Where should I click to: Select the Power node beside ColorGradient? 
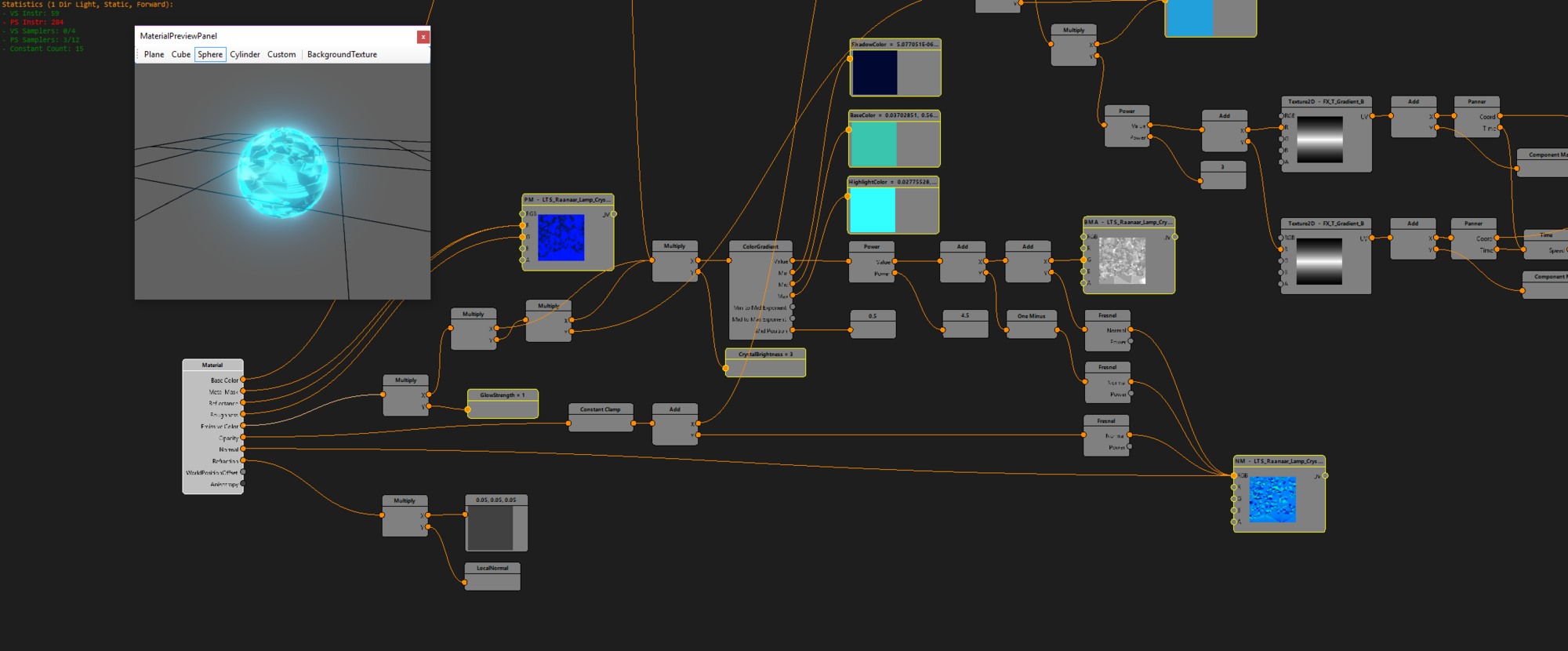click(872, 262)
